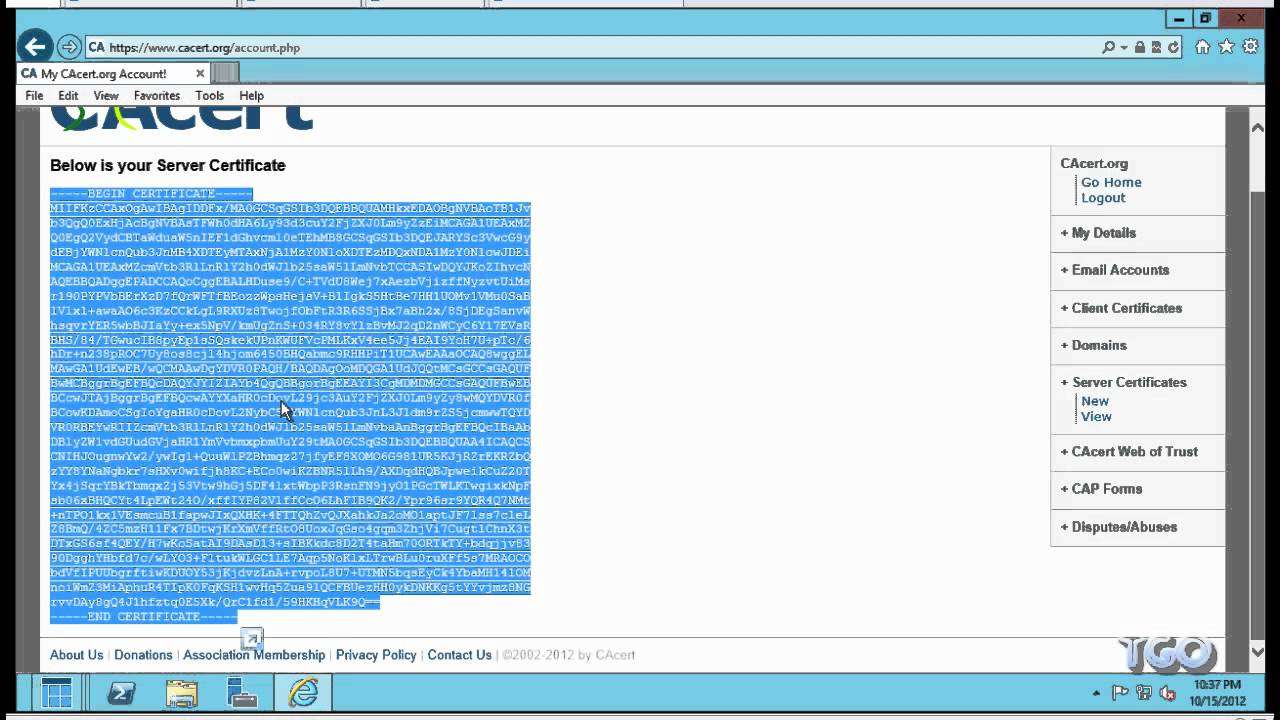Screen dimensions: 1280x720
Task: Open the View menu
Action: click(x=106, y=96)
